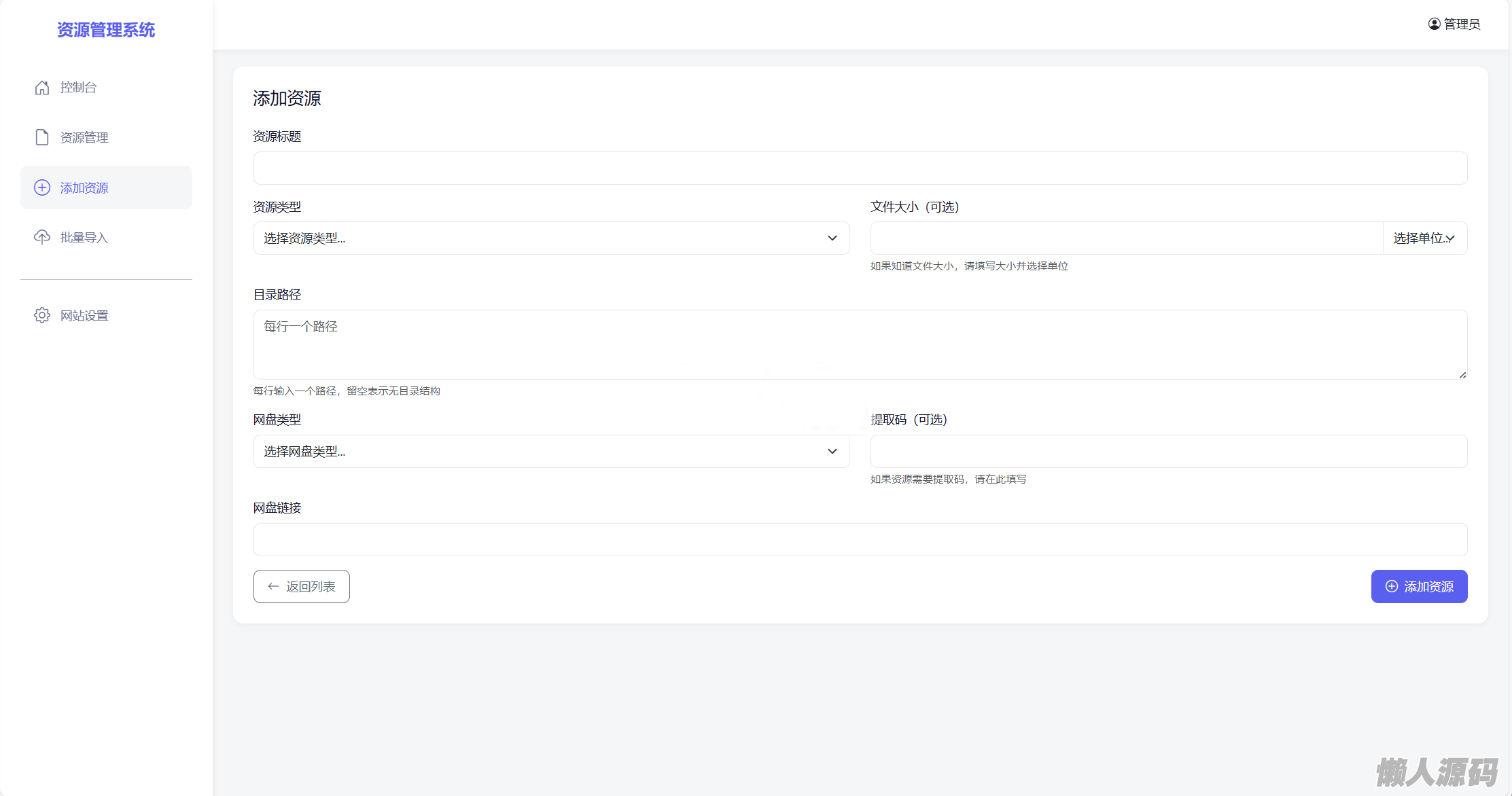Viewport: 1512px width, 796px height.
Task: Click the user avatar icon beside 管理员
Action: 1434,24
